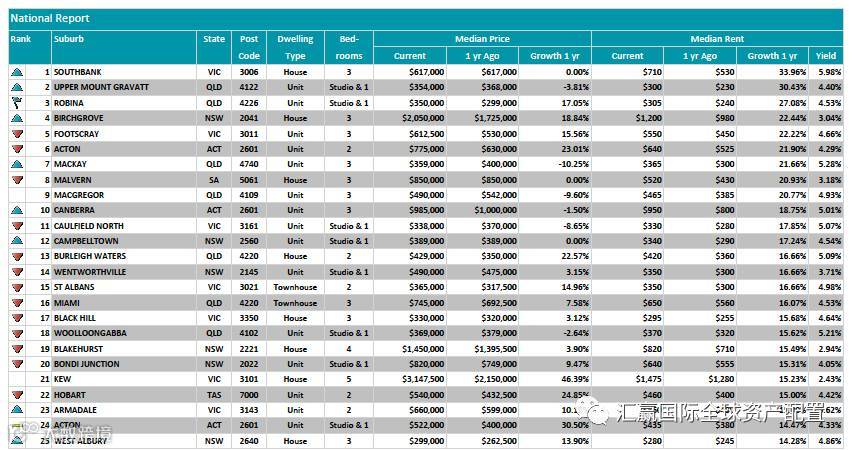Select the down arrow for CAULFIELD NORTH
853x450 pixels.
click(17, 226)
